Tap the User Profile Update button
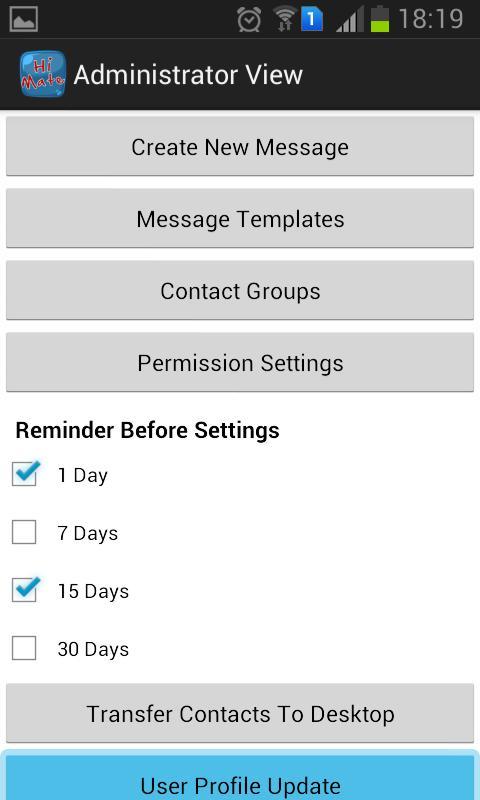480x800 pixels. [x=240, y=778]
